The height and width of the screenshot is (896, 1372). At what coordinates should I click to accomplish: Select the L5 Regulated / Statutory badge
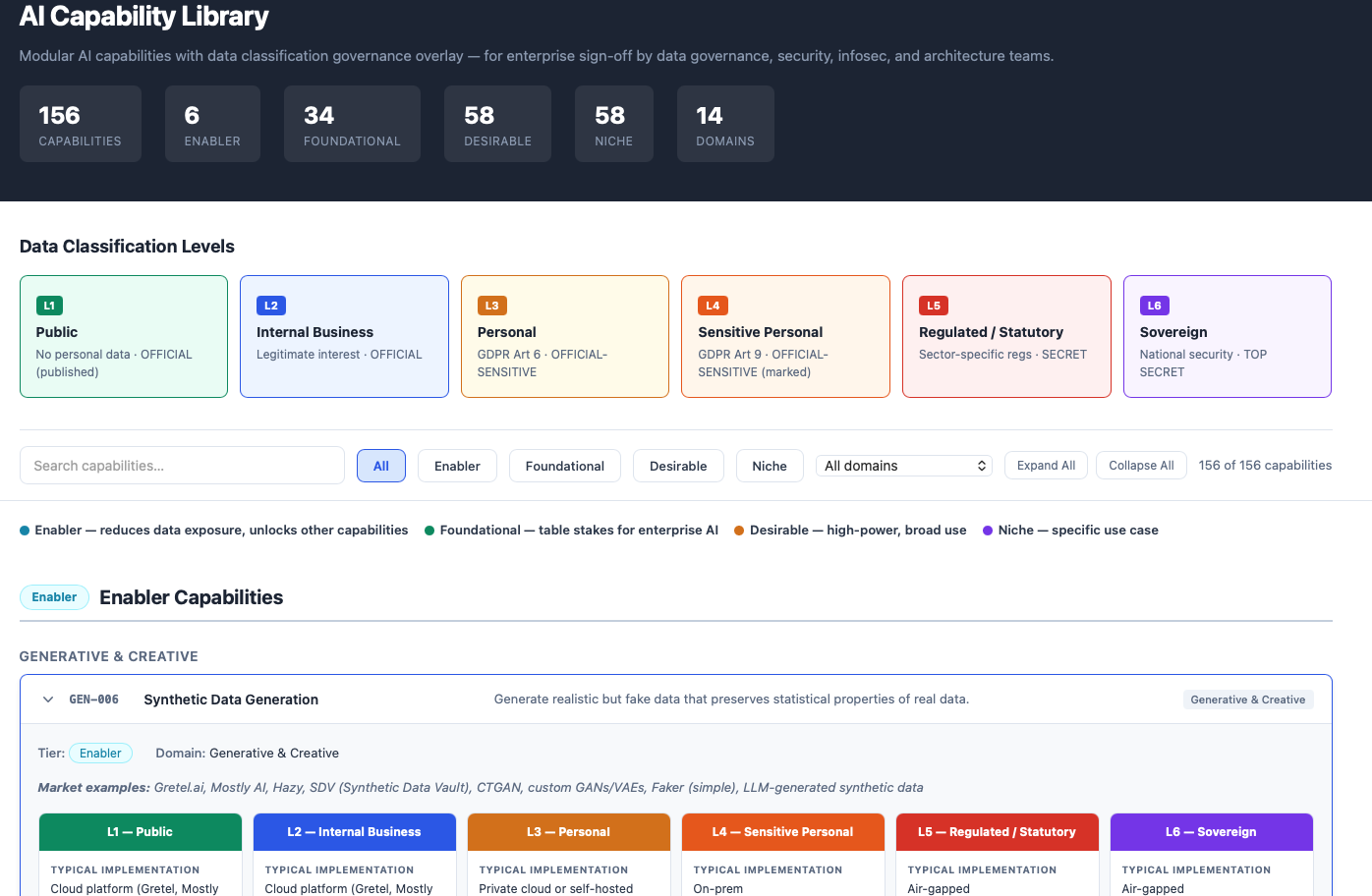pyautogui.click(x=934, y=306)
